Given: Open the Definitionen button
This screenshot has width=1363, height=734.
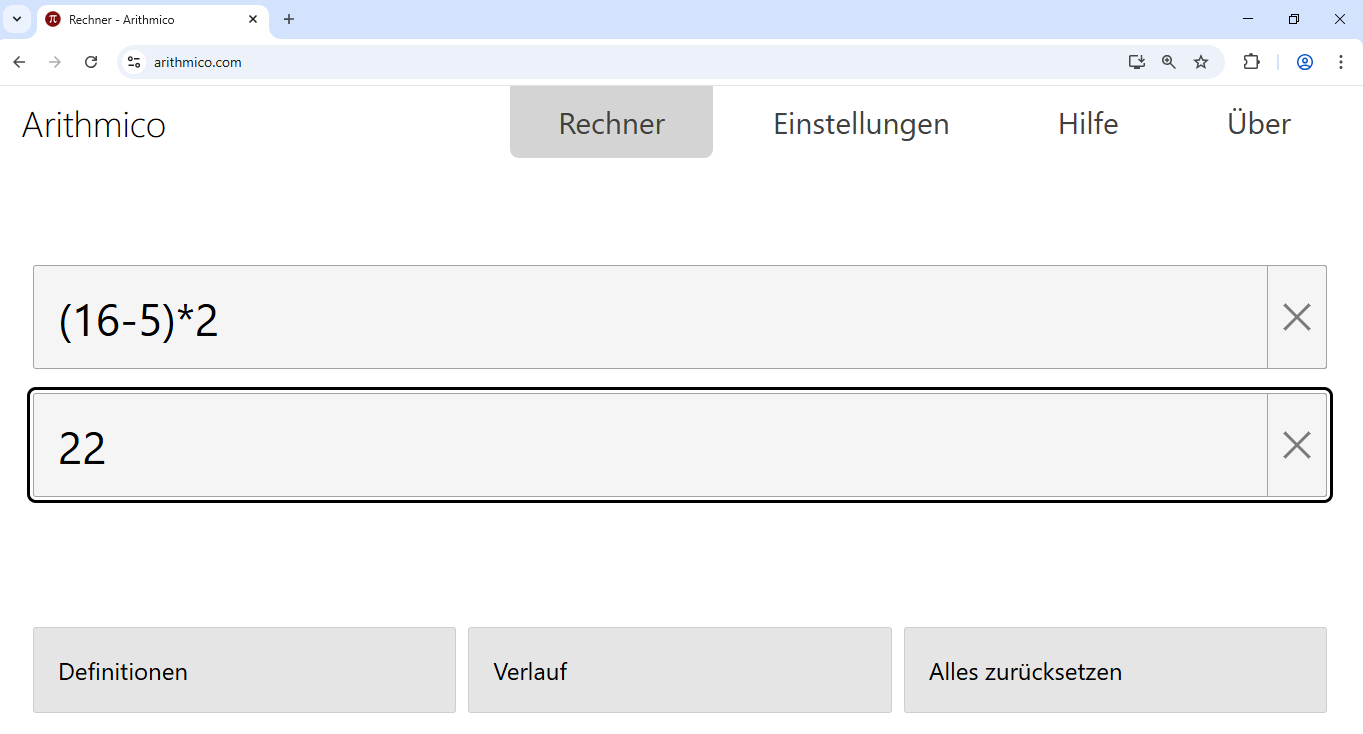Looking at the screenshot, I should 244,671.
